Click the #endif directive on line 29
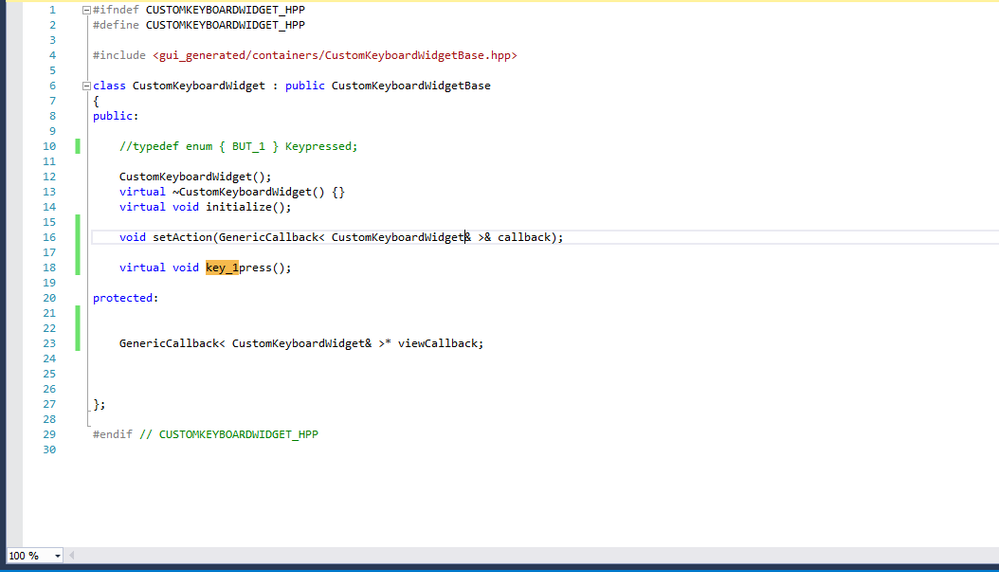The image size is (999, 572). pos(112,434)
